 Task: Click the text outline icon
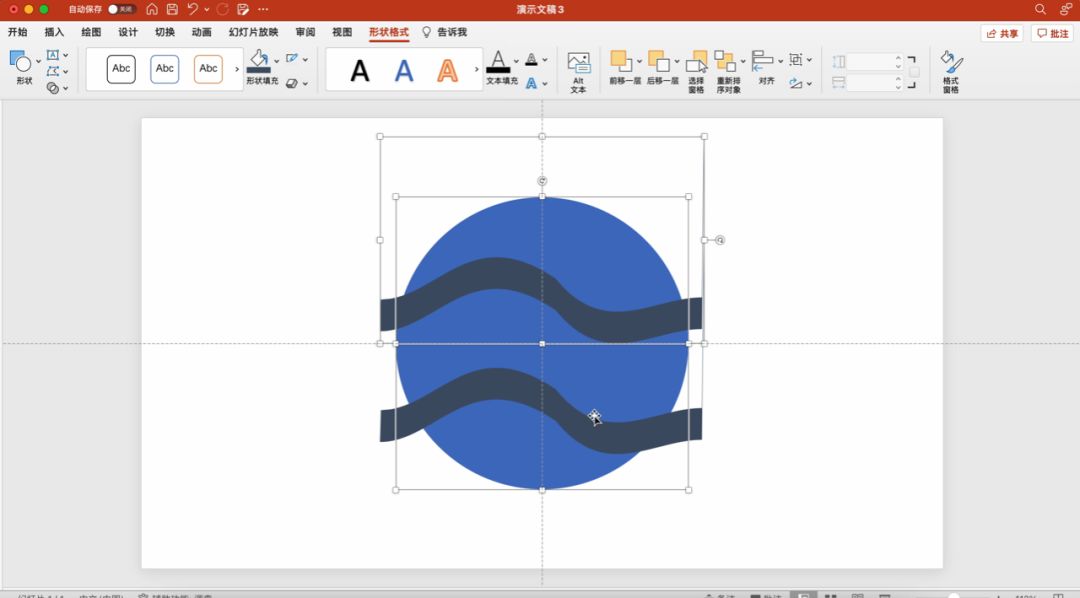click(531, 59)
